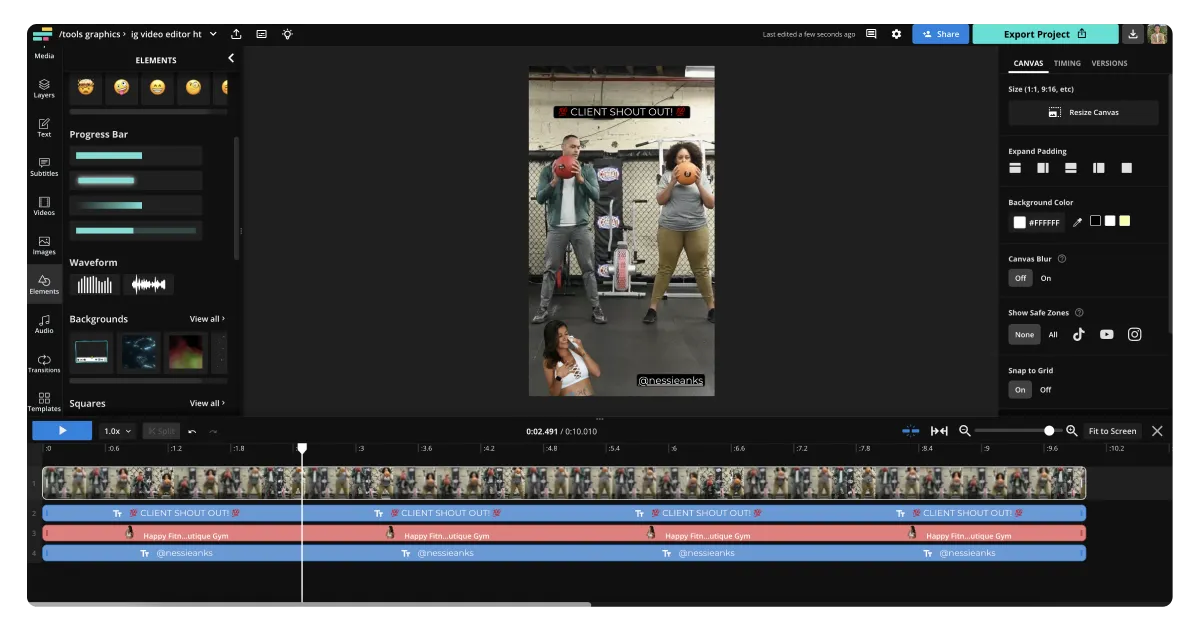Show TikTok safe zone
1200x630 pixels.
tap(1079, 335)
